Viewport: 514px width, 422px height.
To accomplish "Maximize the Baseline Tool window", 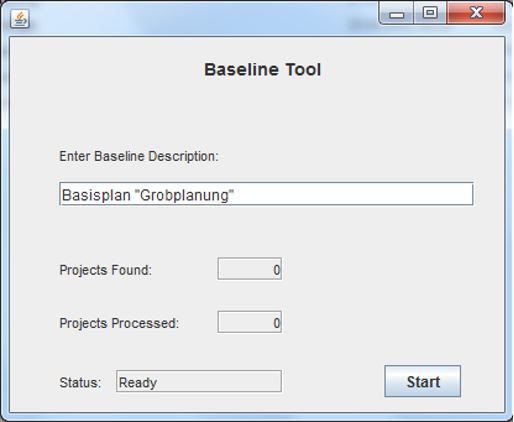I will (430, 13).
